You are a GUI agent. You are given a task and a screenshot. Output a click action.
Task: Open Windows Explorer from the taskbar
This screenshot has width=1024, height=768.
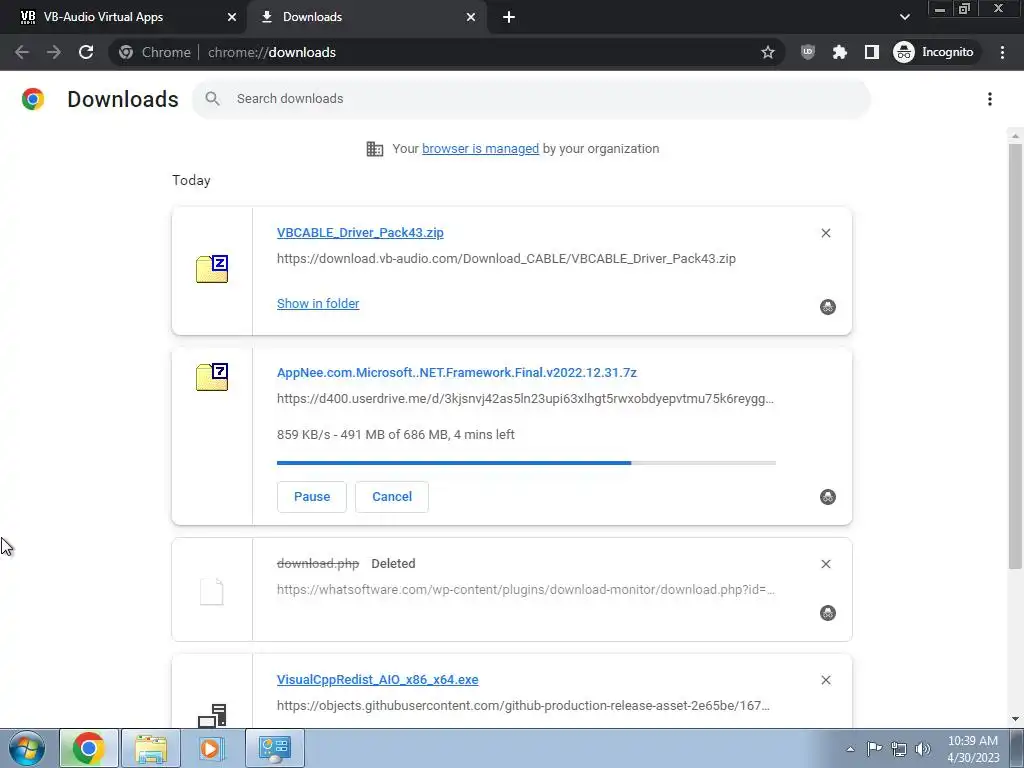pos(151,748)
